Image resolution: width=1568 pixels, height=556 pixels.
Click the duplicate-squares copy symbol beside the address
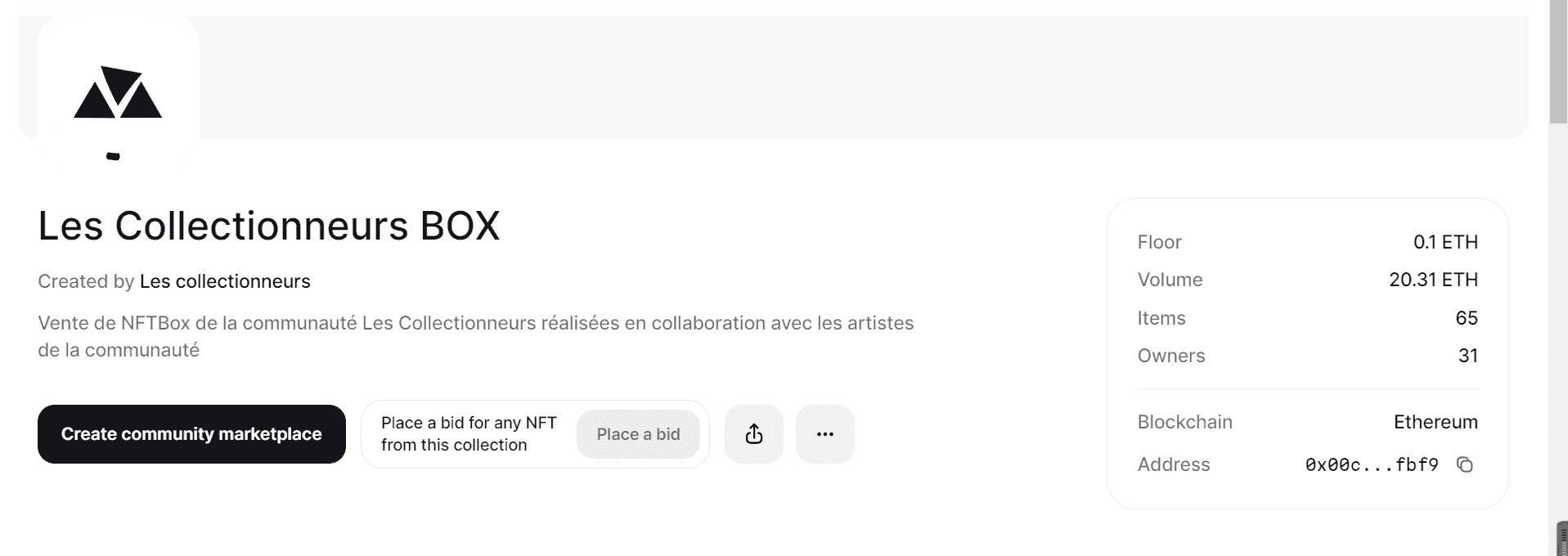(1465, 464)
